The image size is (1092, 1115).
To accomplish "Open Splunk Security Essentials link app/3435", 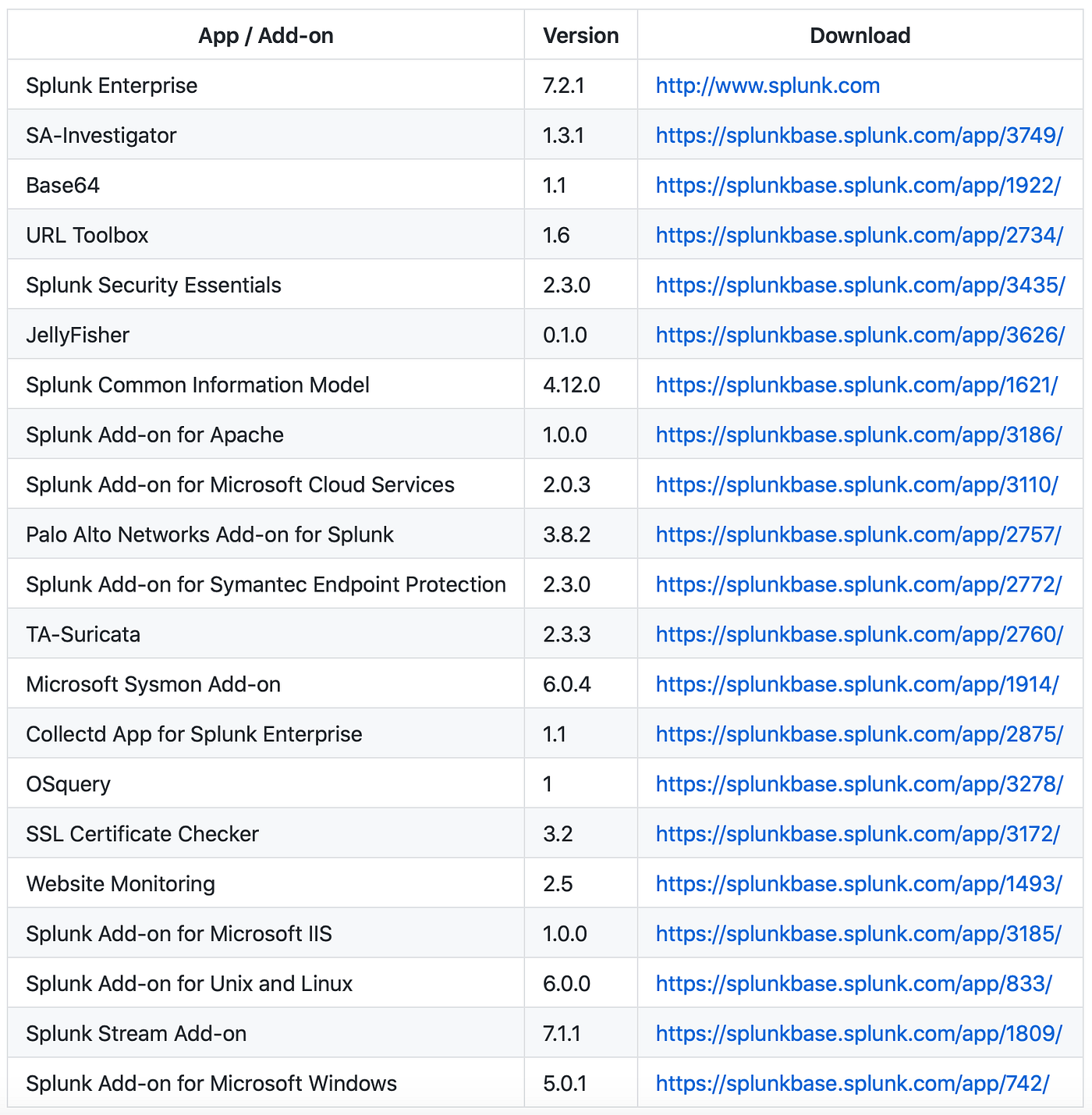I will click(x=860, y=285).
